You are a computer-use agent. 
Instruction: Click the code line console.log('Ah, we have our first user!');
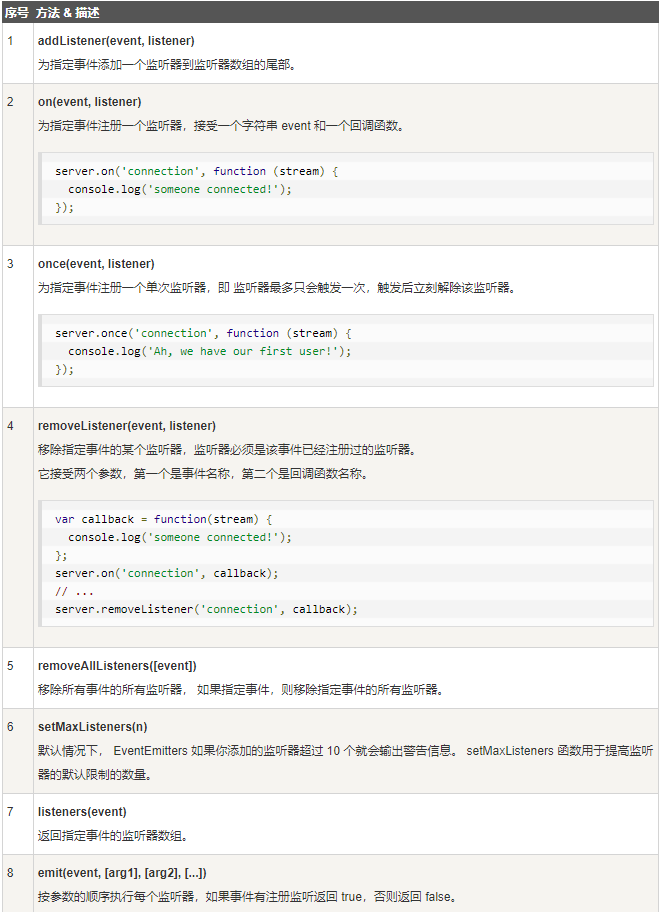pos(209,351)
